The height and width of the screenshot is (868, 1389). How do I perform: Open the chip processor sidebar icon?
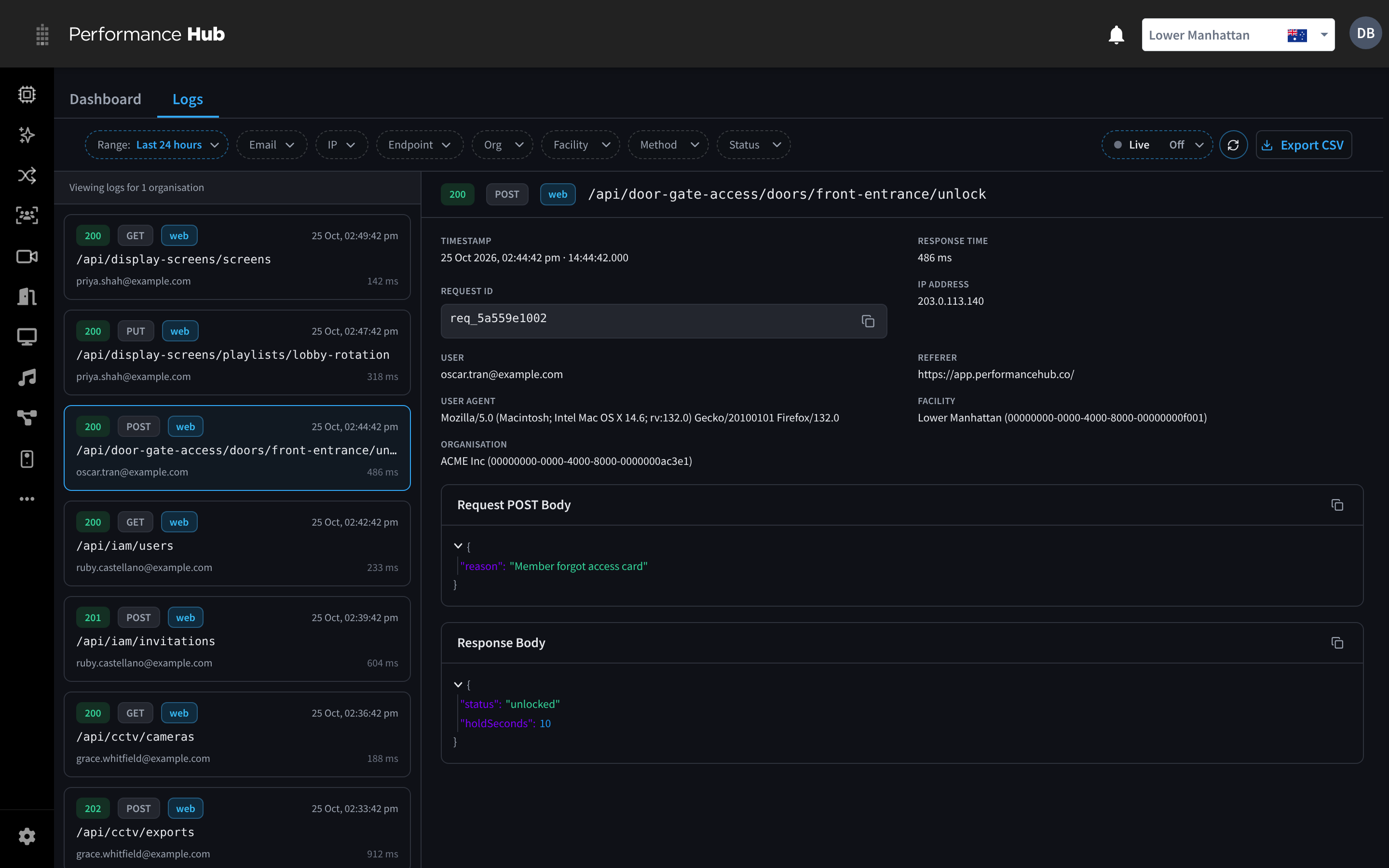pyautogui.click(x=27, y=94)
